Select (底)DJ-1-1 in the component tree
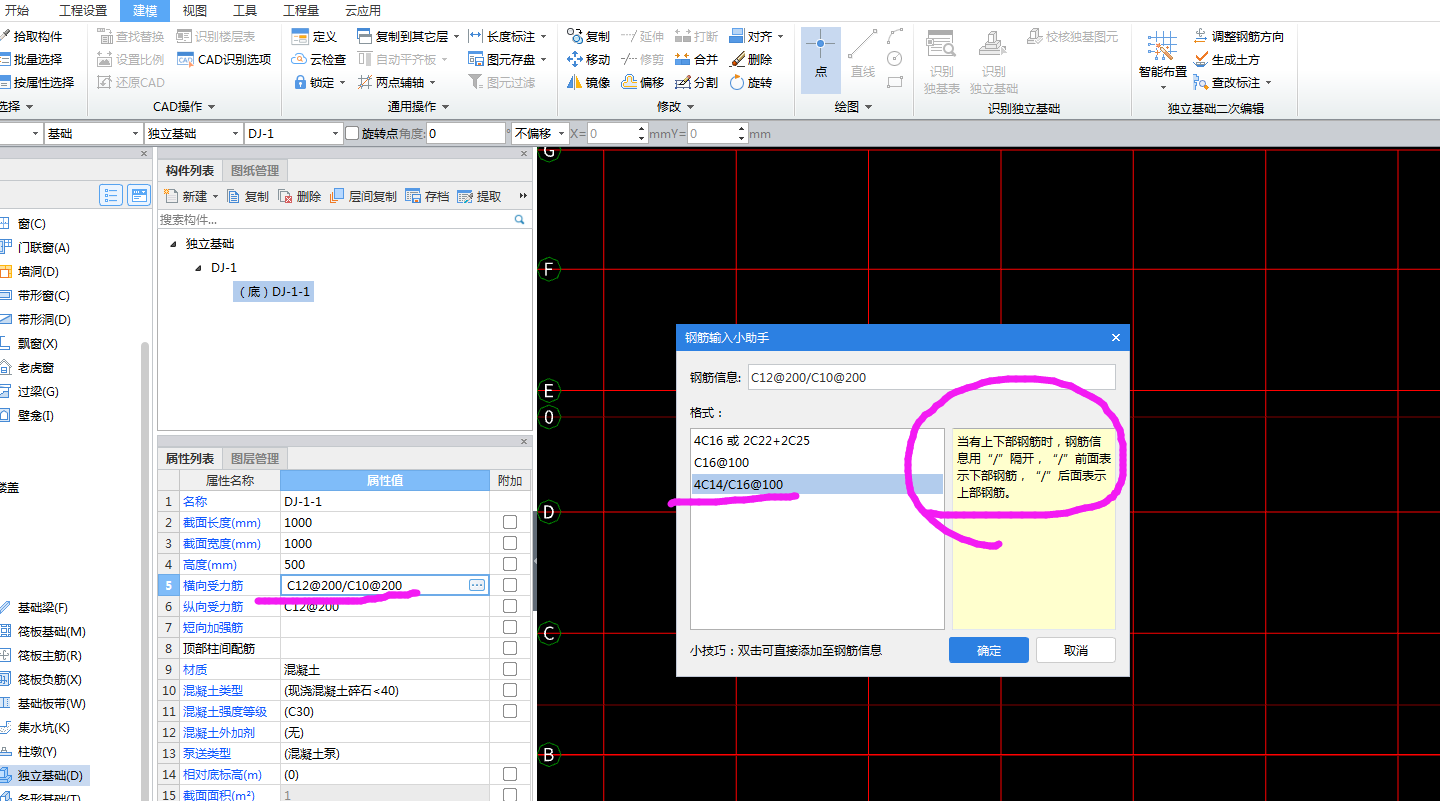 tap(274, 292)
